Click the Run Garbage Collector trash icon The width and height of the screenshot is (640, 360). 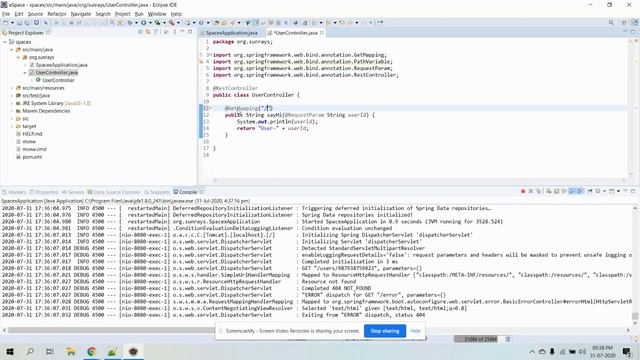508,339
